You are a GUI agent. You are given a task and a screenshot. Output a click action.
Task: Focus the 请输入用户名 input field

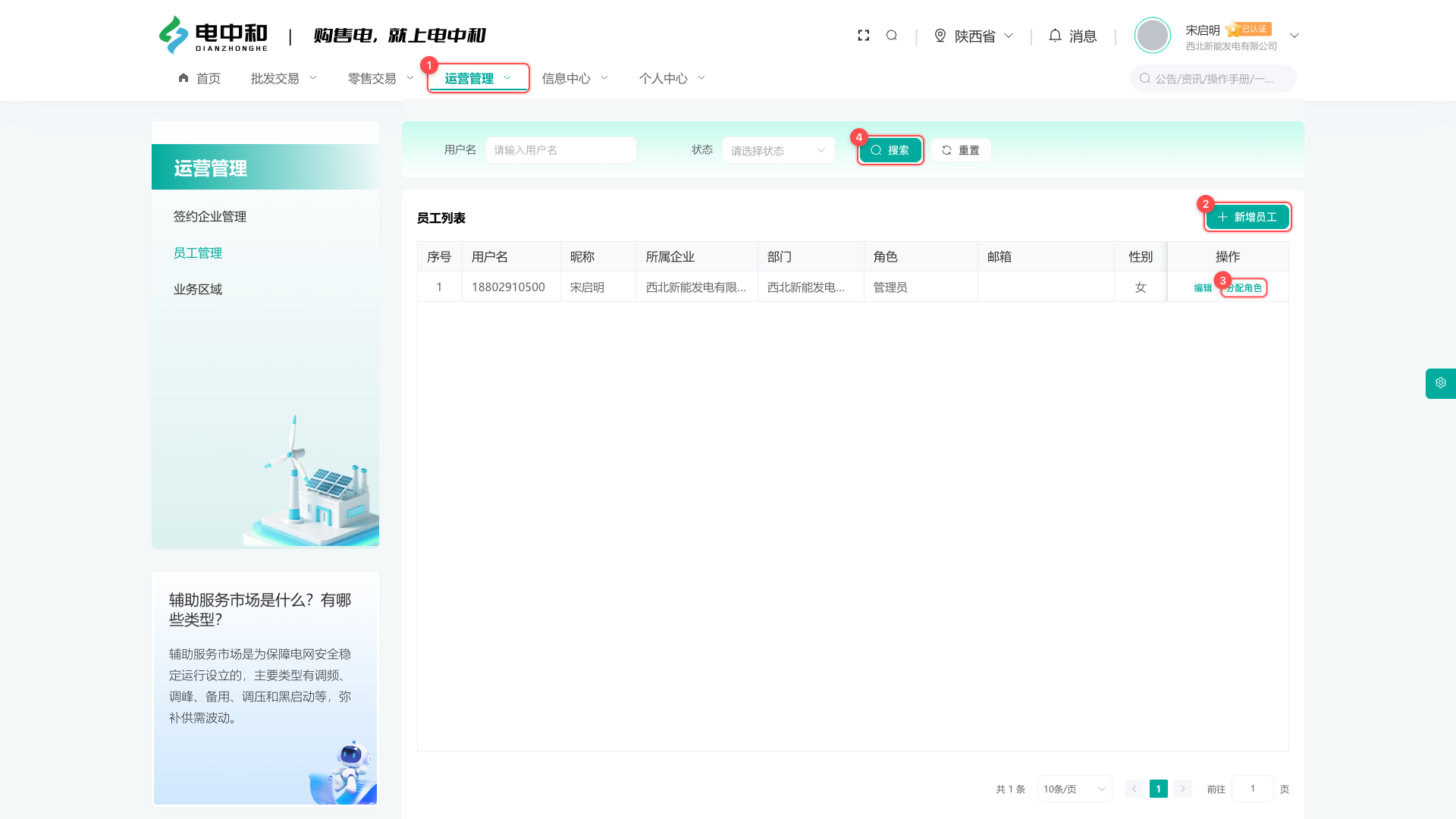point(560,150)
